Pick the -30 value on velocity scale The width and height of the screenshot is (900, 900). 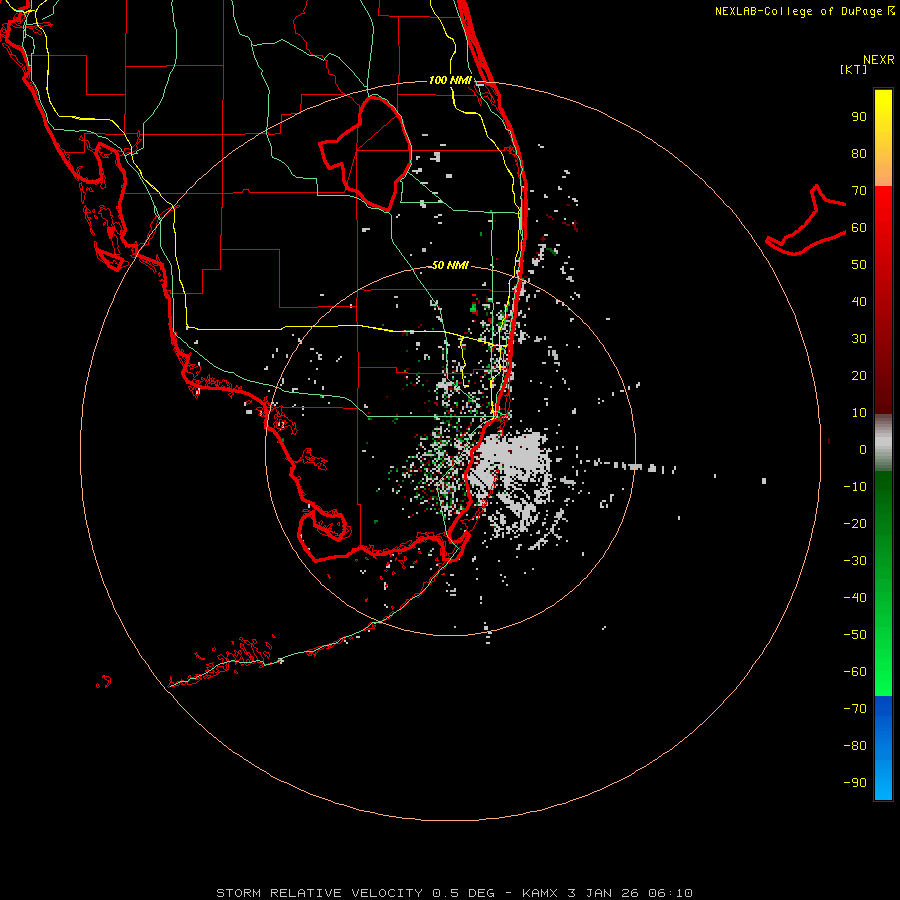(855, 561)
